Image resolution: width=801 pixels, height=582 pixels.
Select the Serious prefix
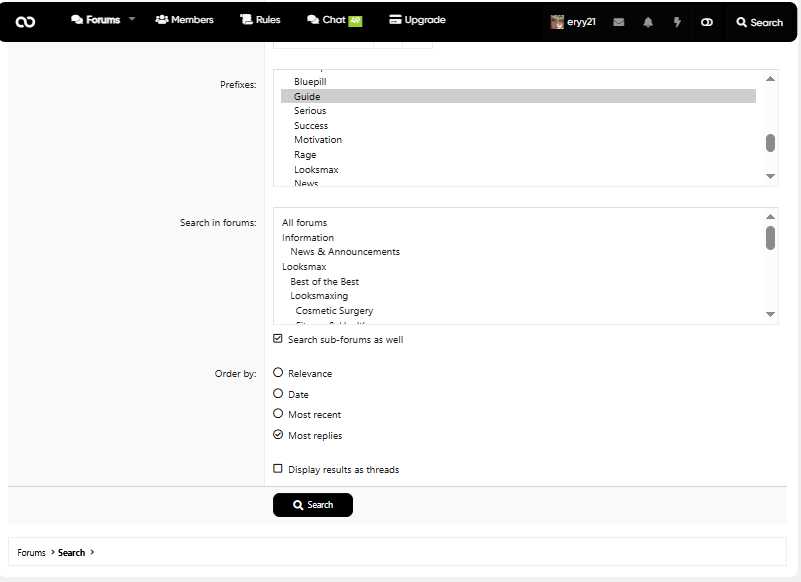518,111
